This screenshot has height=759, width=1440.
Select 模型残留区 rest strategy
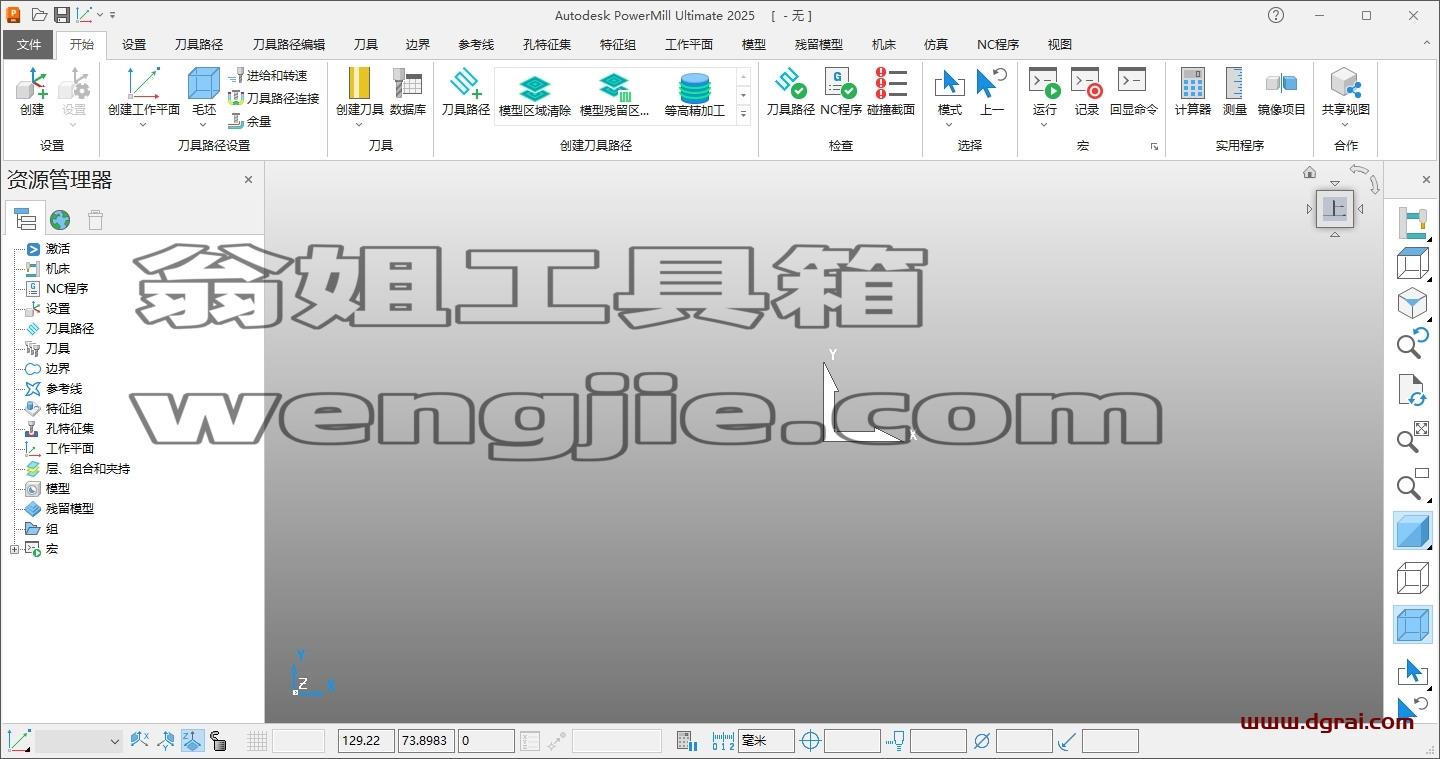pos(614,95)
